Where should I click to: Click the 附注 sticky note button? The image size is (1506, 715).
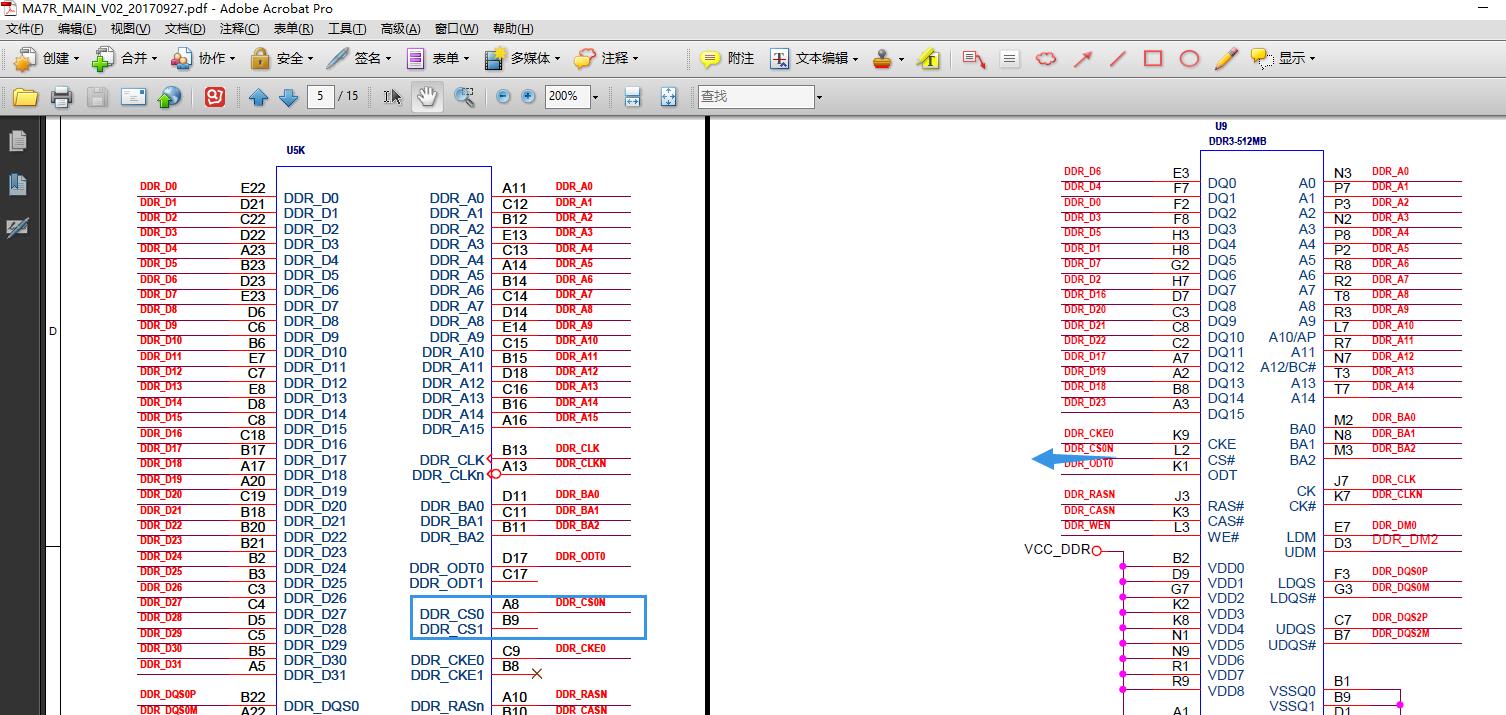[727, 58]
